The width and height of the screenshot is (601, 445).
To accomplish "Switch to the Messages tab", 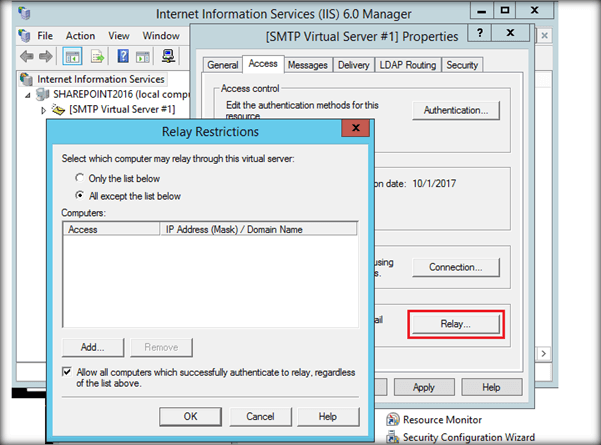I will coord(308,65).
